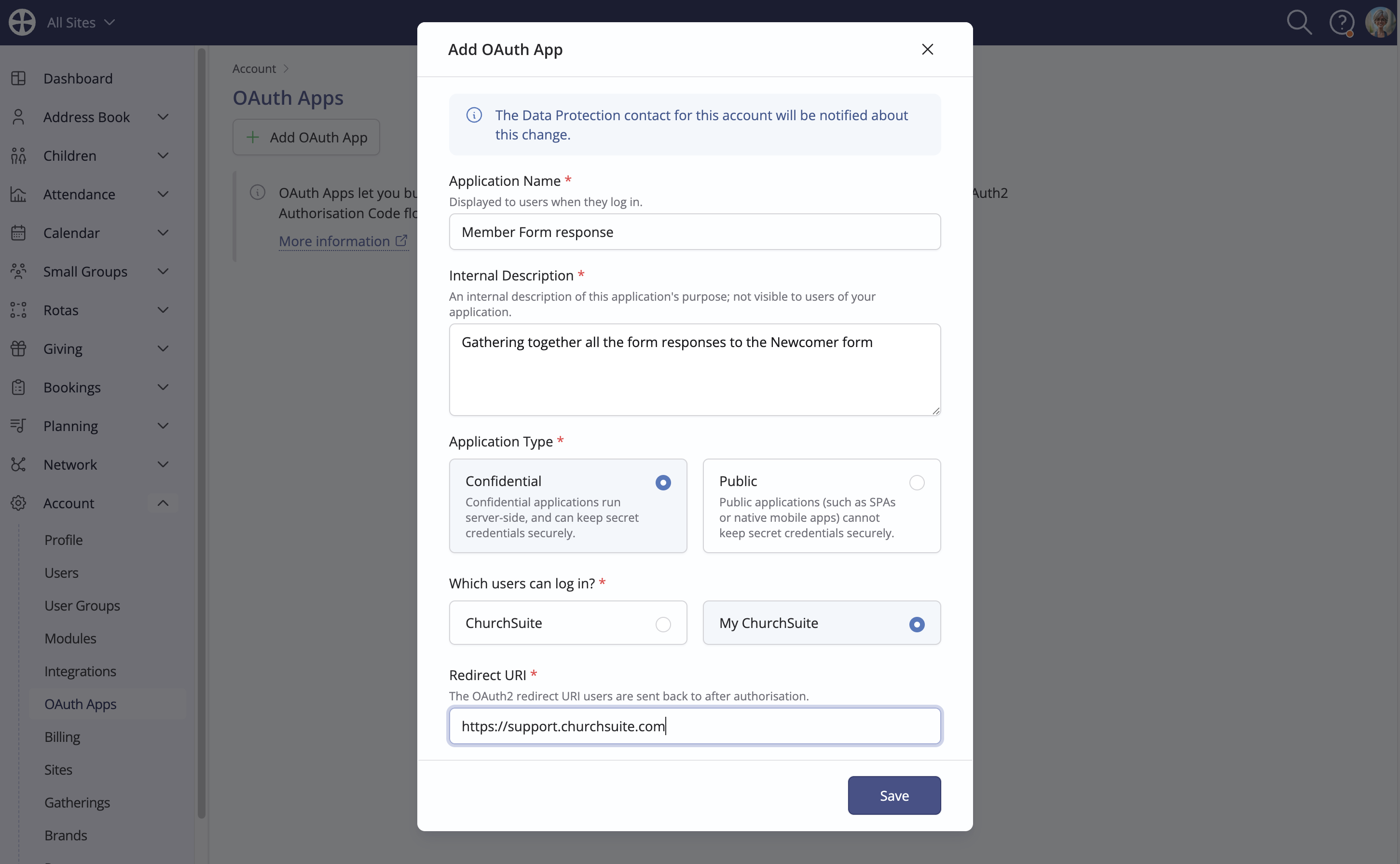
Task: Open the help question mark icon
Action: tap(1342, 23)
